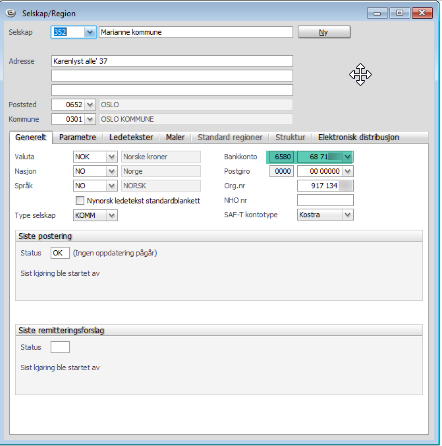Click the company name field Marianne kommune

click(196, 32)
